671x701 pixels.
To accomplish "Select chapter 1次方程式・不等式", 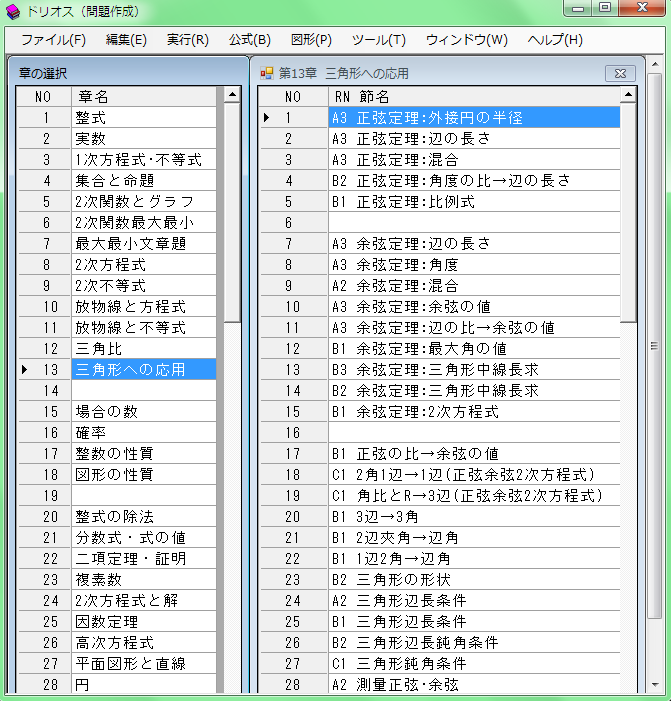I will point(143,160).
